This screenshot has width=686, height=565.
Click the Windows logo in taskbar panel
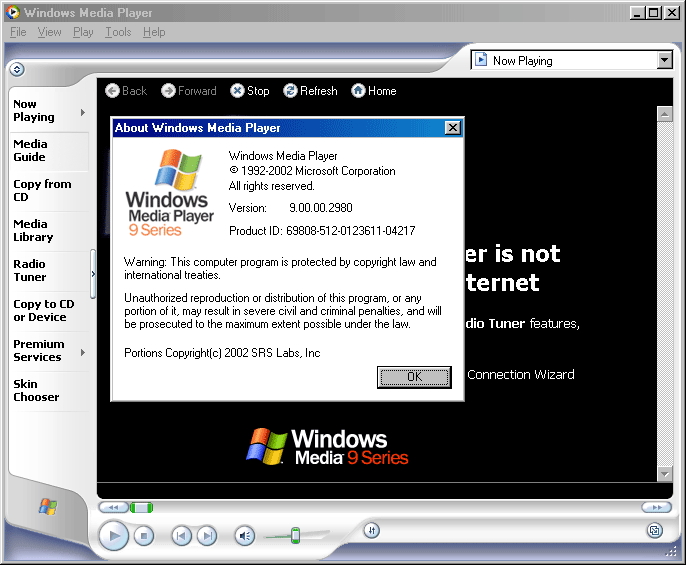(48, 507)
